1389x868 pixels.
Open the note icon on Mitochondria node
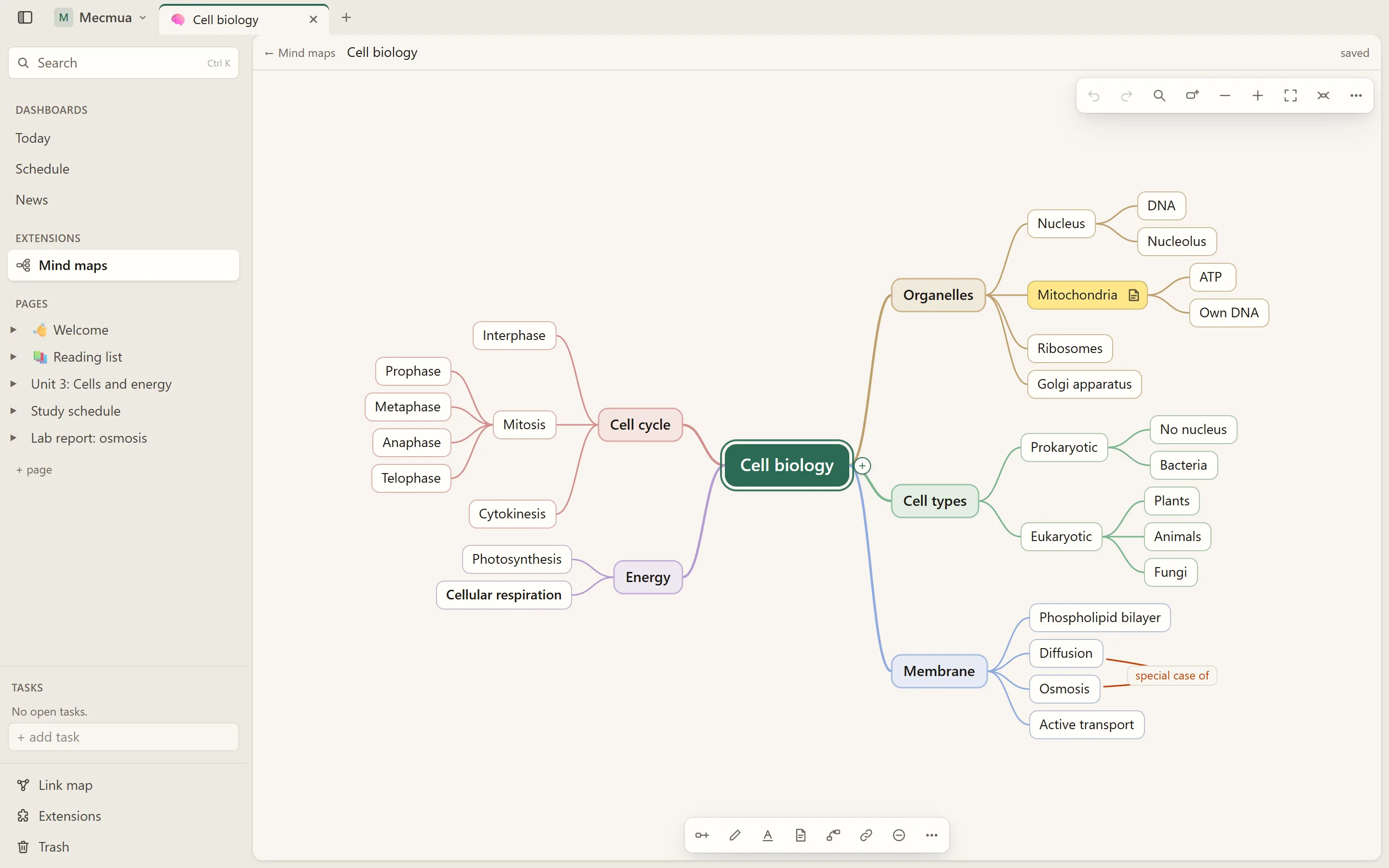click(x=1133, y=295)
